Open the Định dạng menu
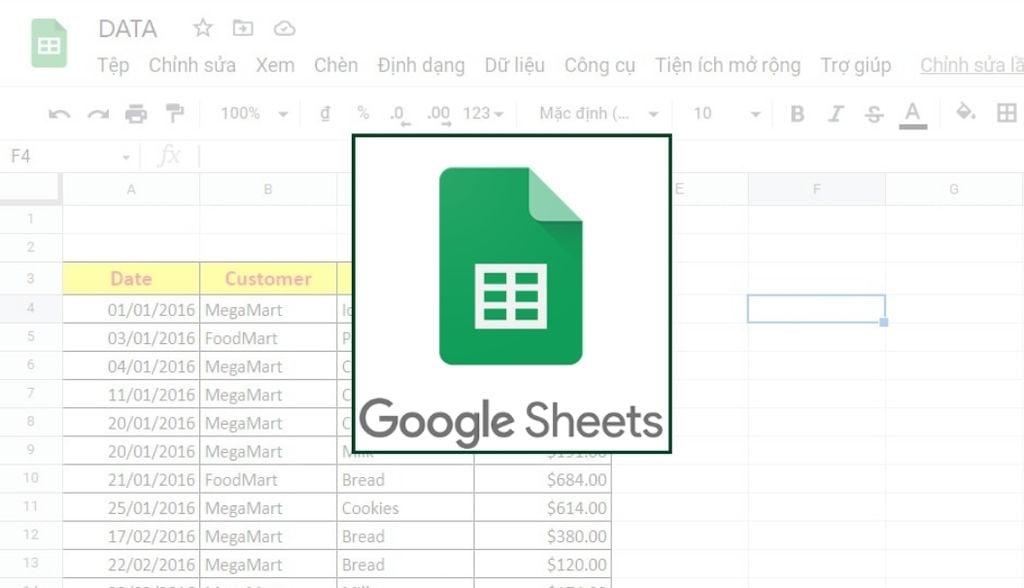 click(x=421, y=65)
